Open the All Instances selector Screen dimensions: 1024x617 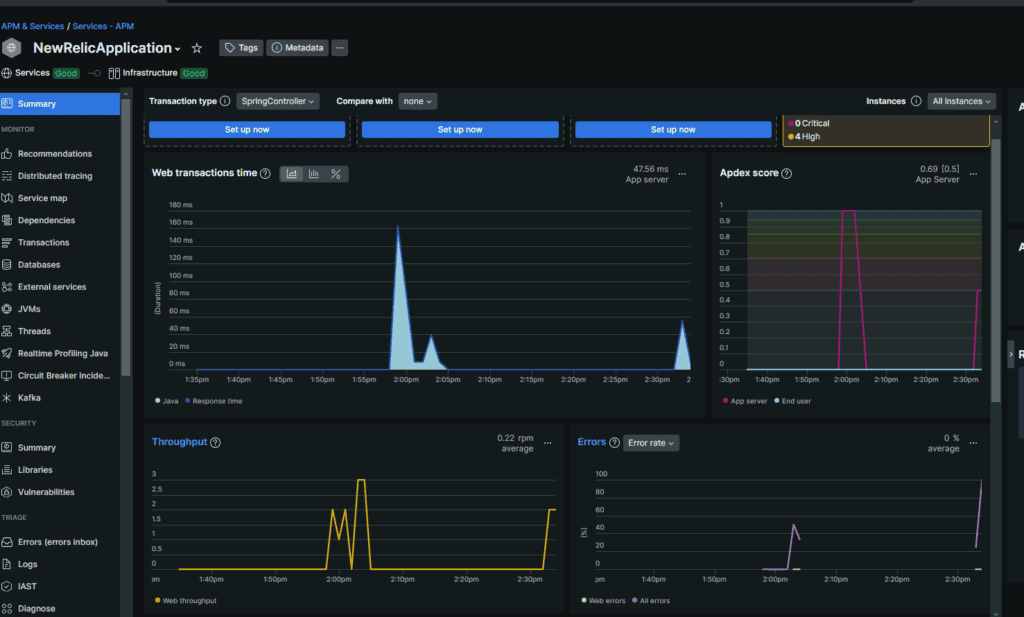(x=960, y=101)
